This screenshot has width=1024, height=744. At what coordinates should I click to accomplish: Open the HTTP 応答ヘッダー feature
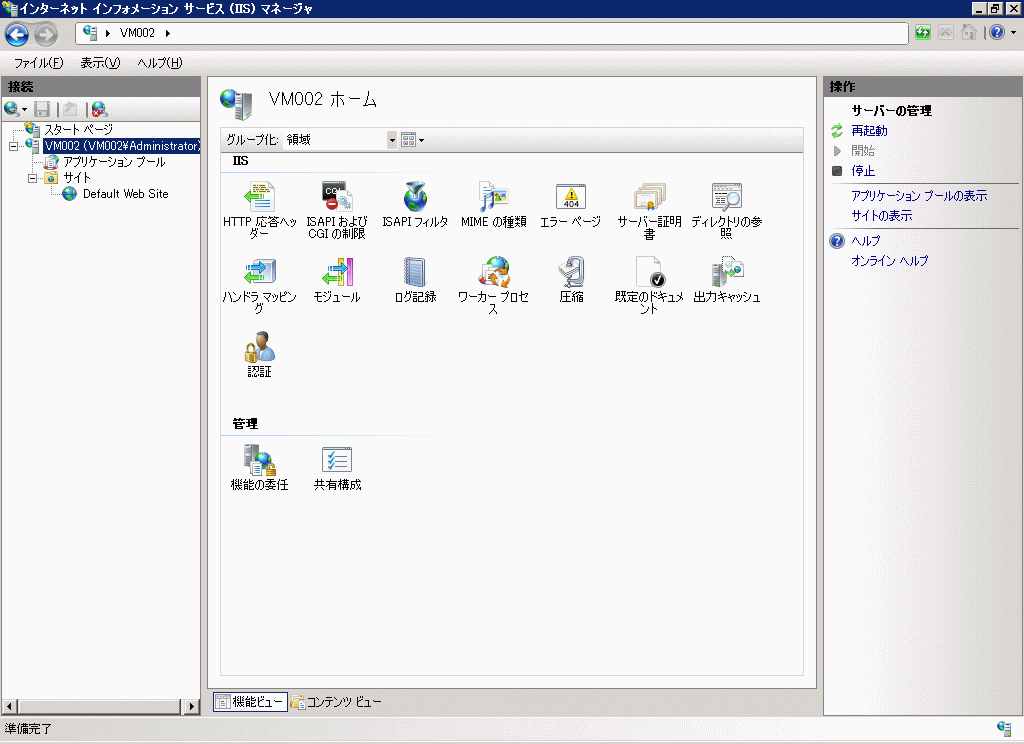[259, 210]
